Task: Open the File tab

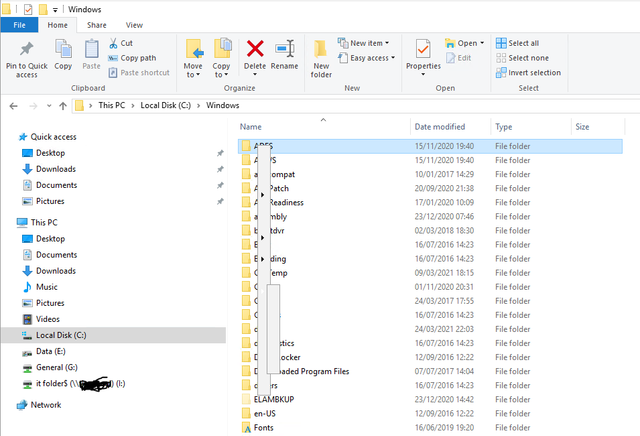Action: coord(20,25)
